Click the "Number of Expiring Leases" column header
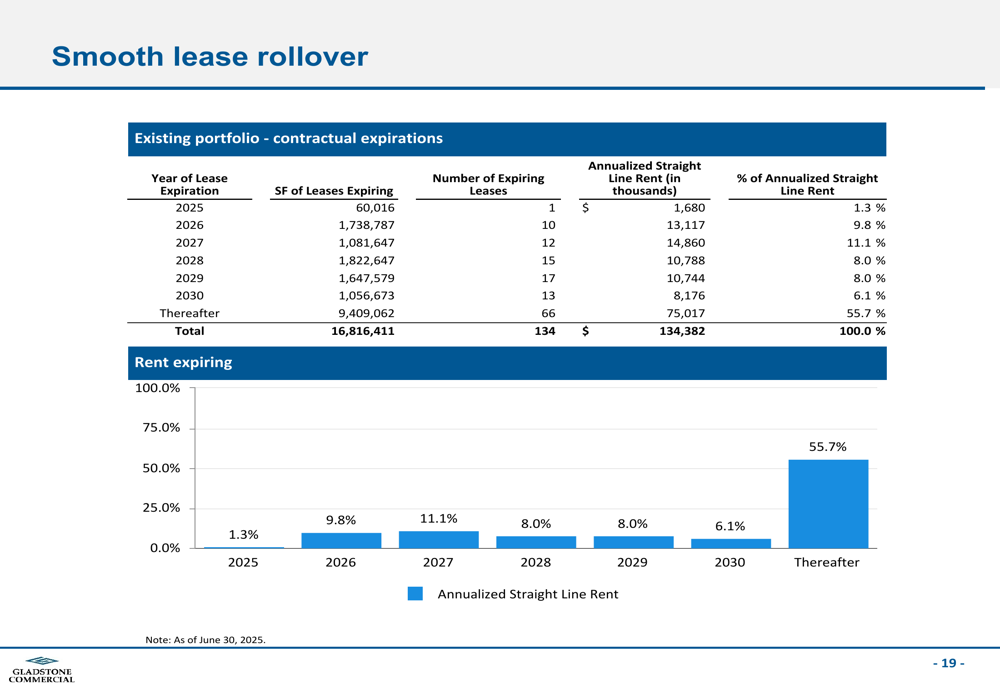This screenshot has width=1000, height=685. (489, 184)
